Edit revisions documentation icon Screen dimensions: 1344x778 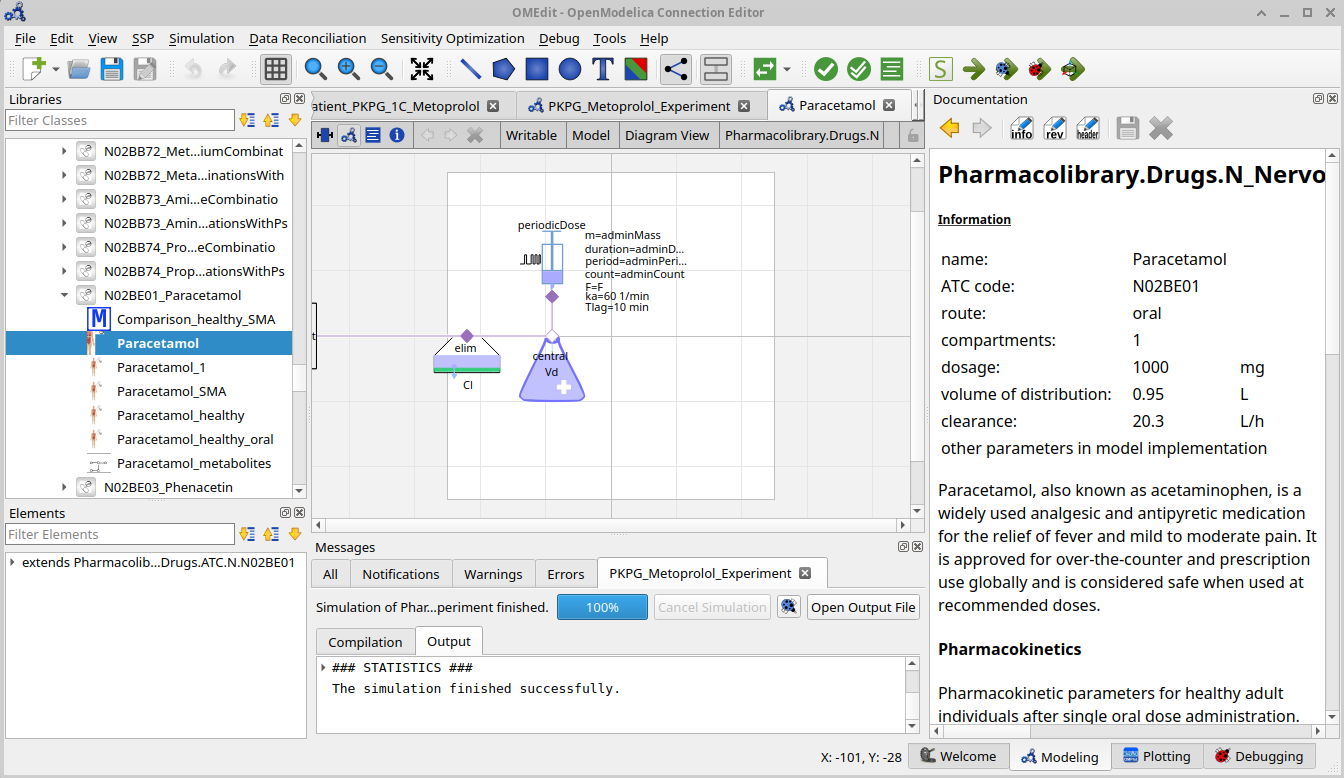(1054, 128)
